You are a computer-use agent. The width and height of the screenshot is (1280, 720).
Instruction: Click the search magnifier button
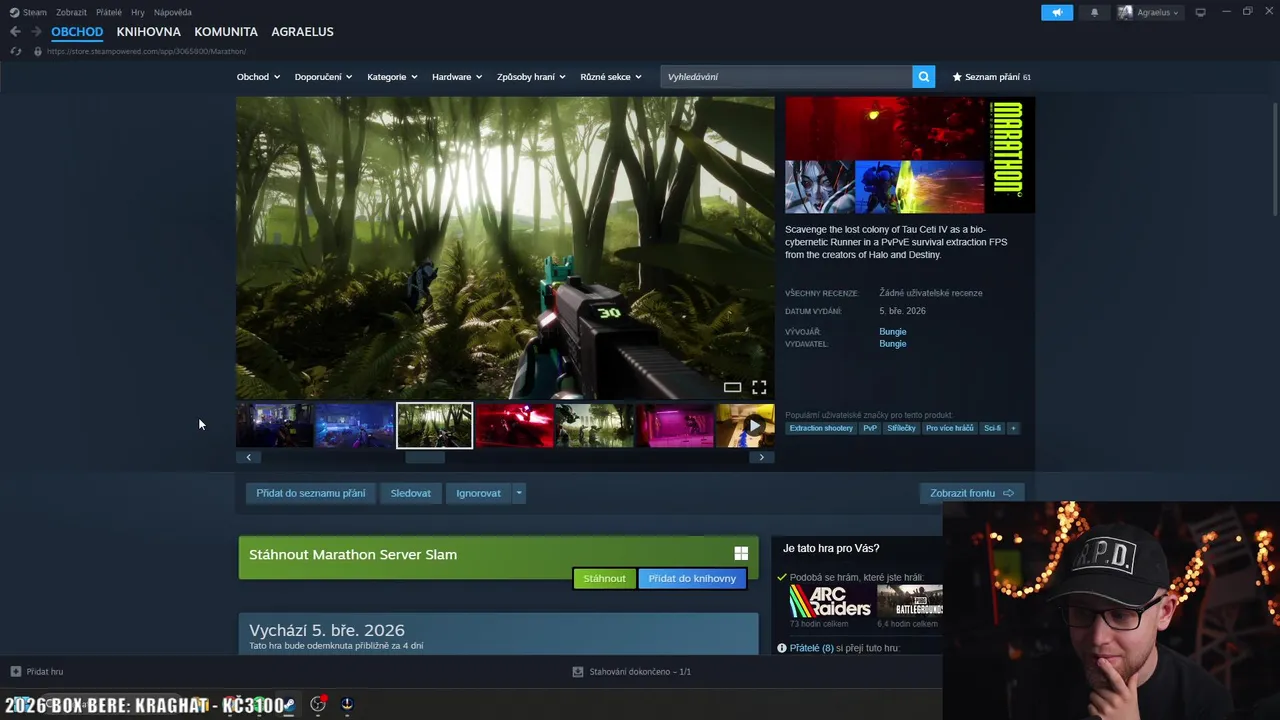(924, 77)
